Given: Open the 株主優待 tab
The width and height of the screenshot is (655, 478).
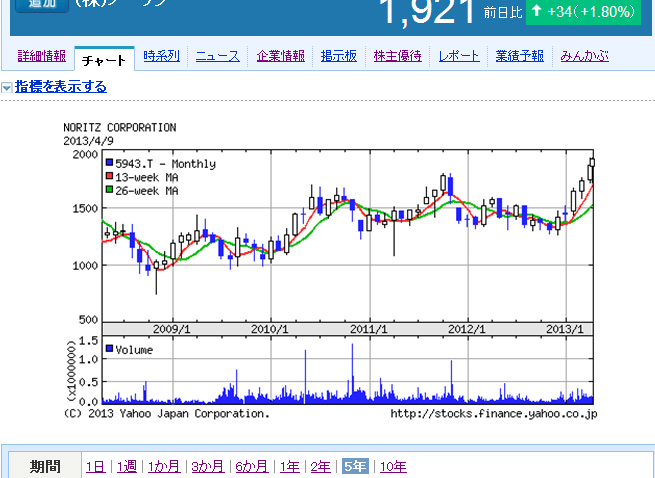Looking at the screenshot, I should 398,56.
